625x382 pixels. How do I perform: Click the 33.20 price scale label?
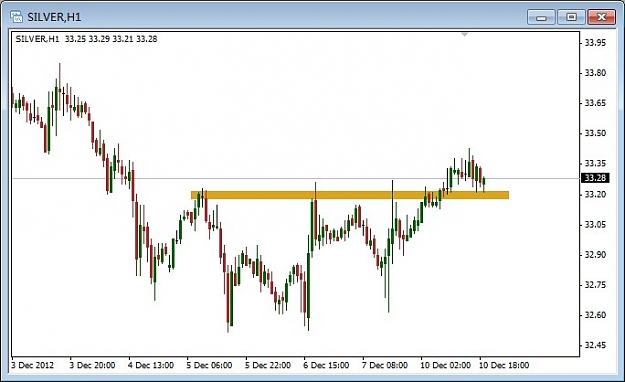click(595, 195)
